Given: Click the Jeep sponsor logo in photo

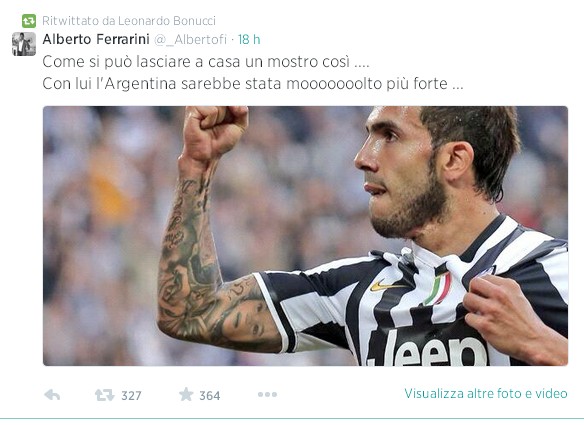Looking at the screenshot, I should pos(427,348).
